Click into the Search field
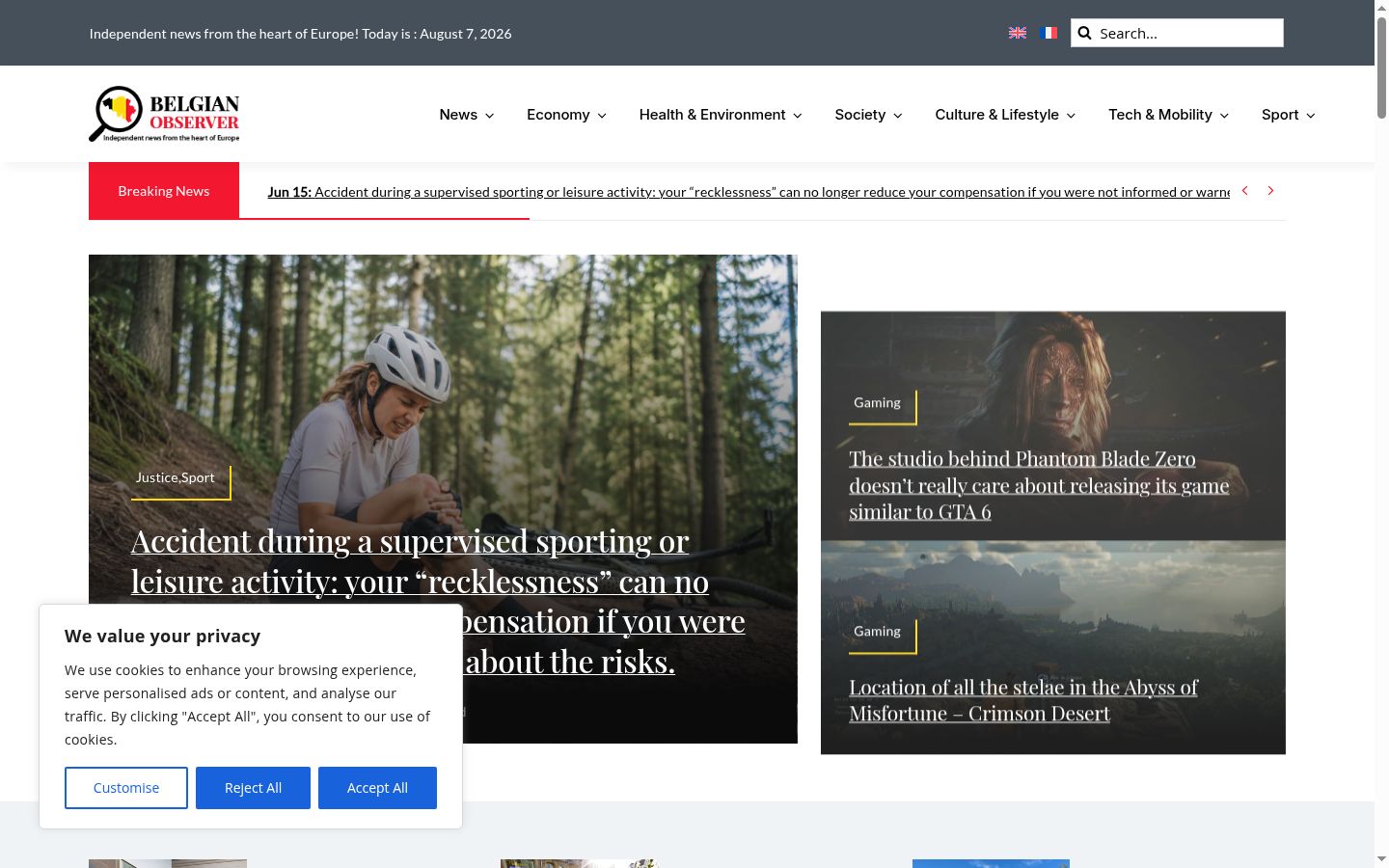 [x=1177, y=33]
